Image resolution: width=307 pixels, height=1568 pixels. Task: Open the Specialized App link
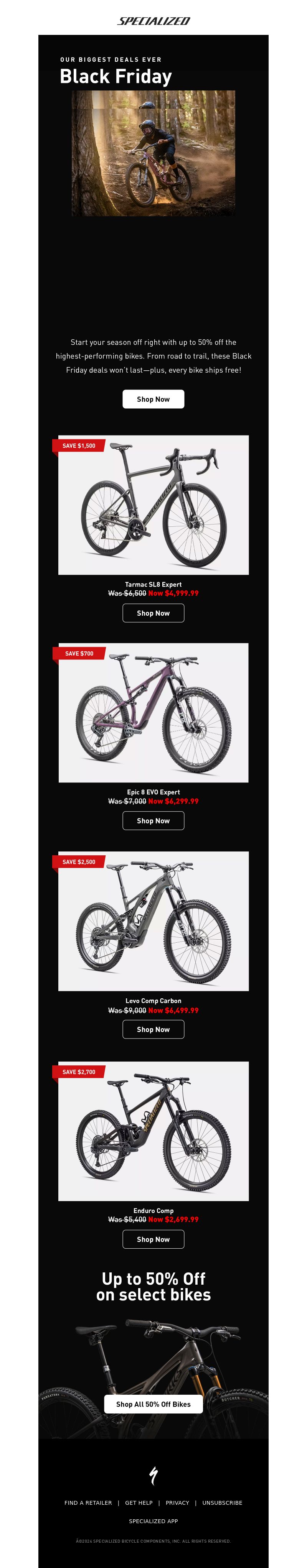point(153,1521)
